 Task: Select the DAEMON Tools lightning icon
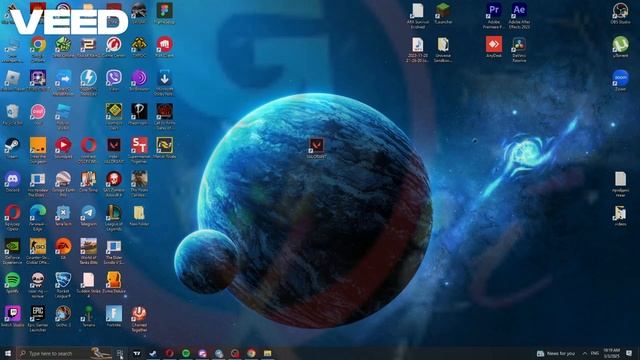89,78
